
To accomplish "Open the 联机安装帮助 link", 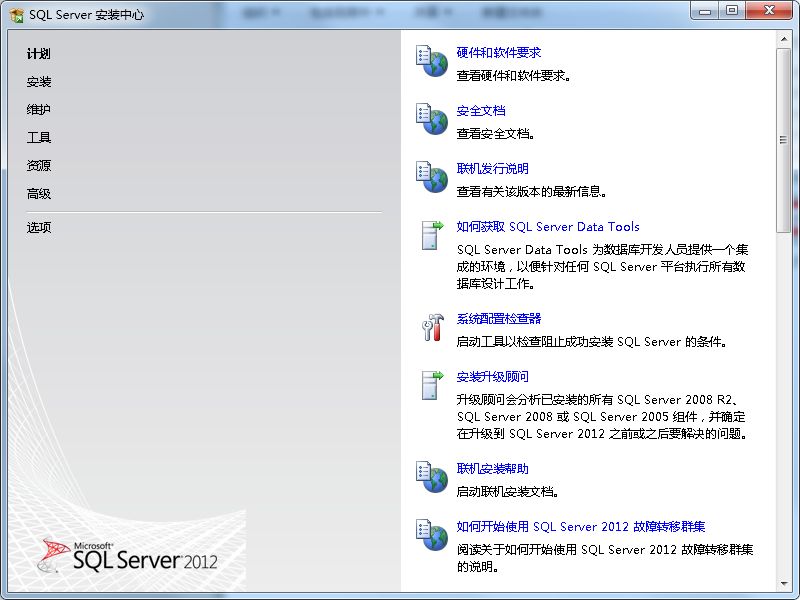I will point(492,469).
